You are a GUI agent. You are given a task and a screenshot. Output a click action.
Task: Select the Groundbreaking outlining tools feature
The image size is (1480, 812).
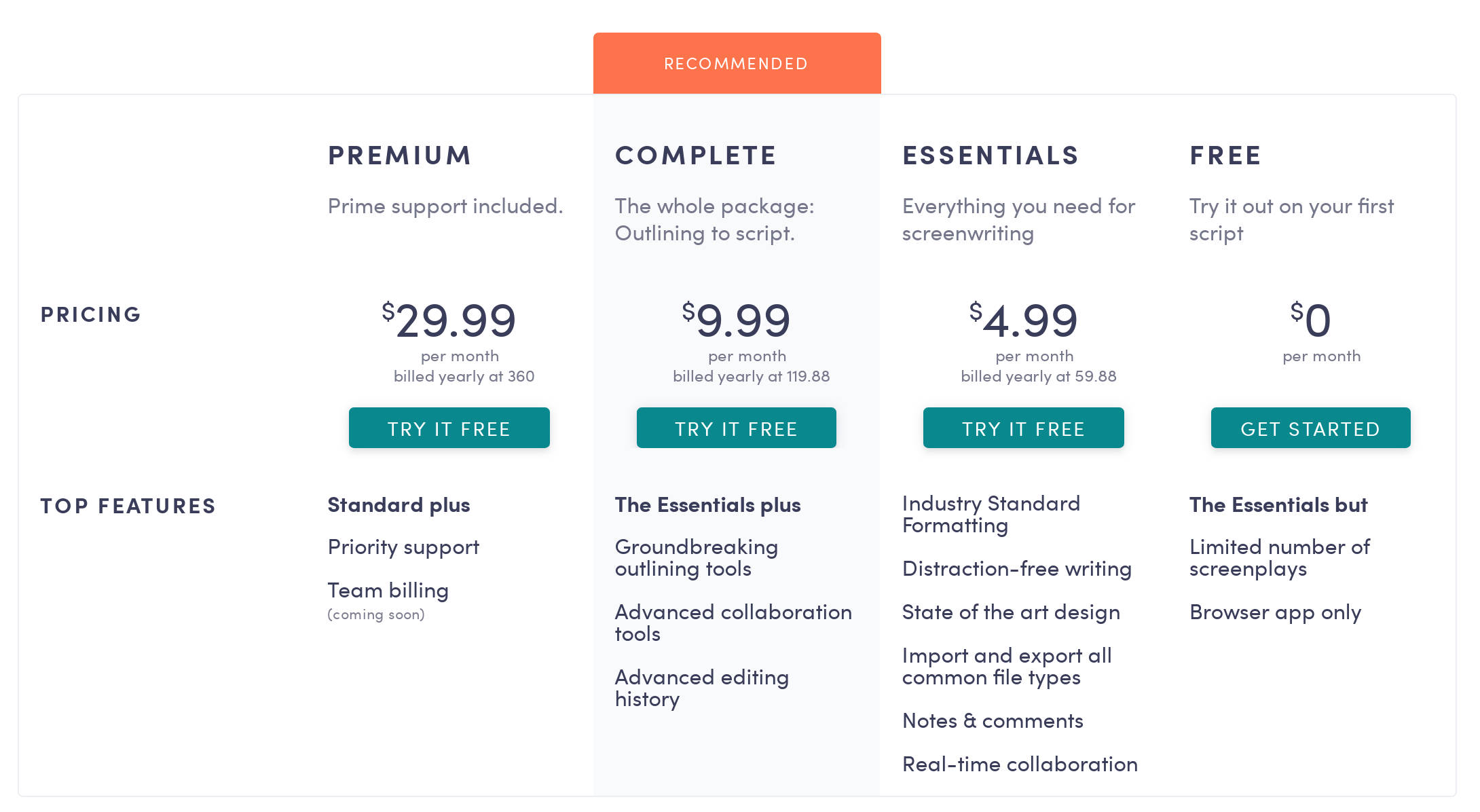point(697,557)
